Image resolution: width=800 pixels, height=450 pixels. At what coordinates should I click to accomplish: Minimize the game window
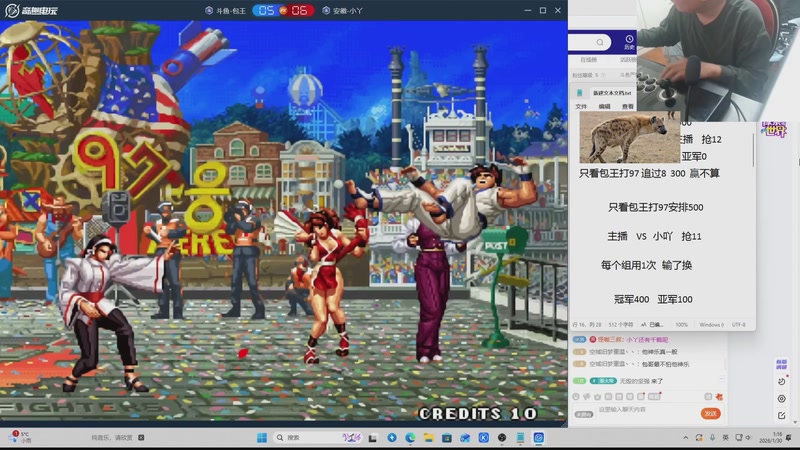click(x=528, y=10)
